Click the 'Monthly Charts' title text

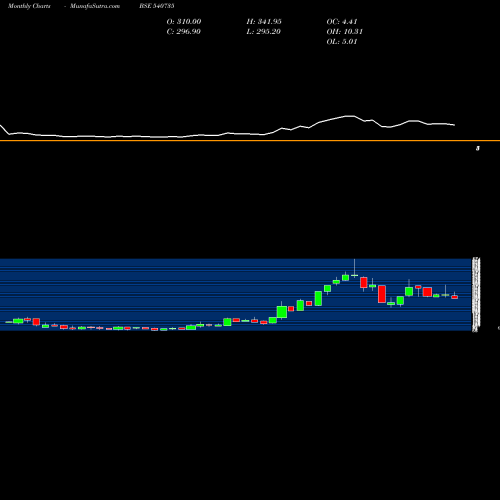pos(29,6)
